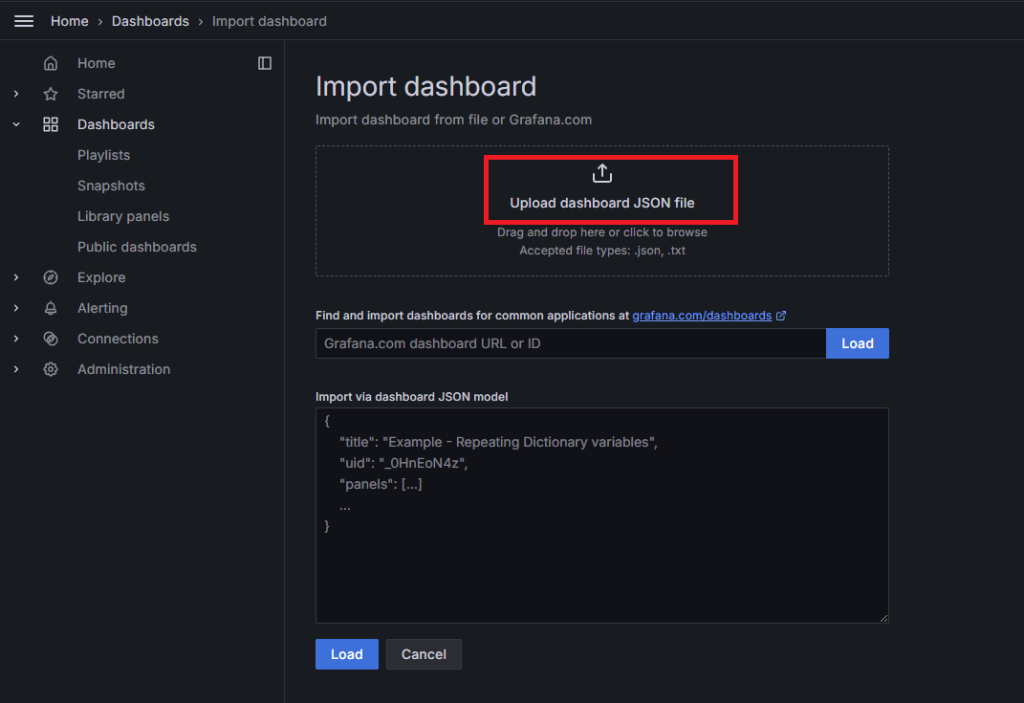
Task: Open the hamburger main menu
Action: (x=24, y=21)
